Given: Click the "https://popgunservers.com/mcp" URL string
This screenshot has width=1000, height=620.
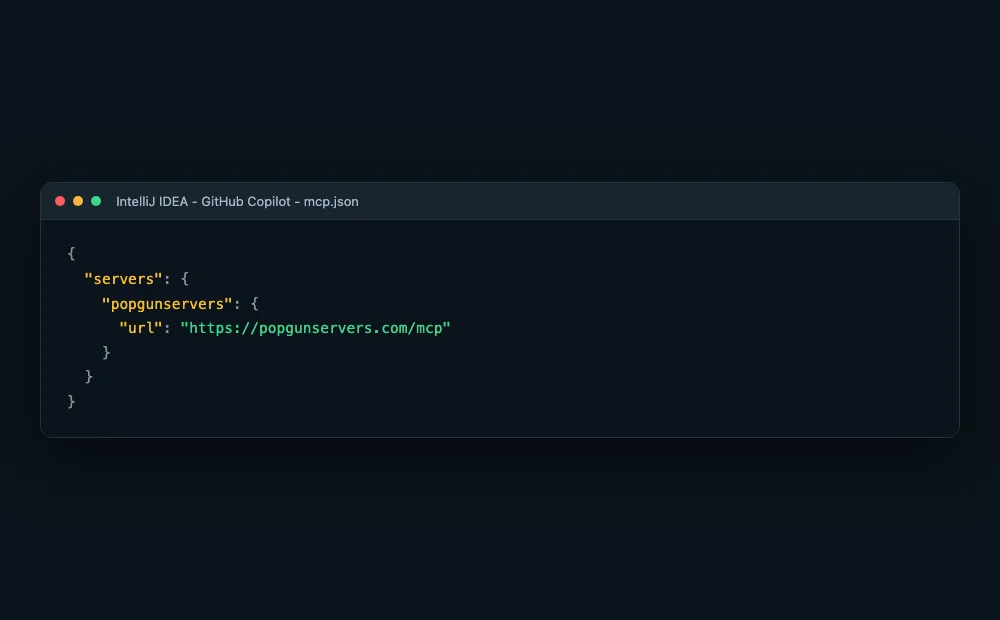Looking at the screenshot, I should (316, 328).
